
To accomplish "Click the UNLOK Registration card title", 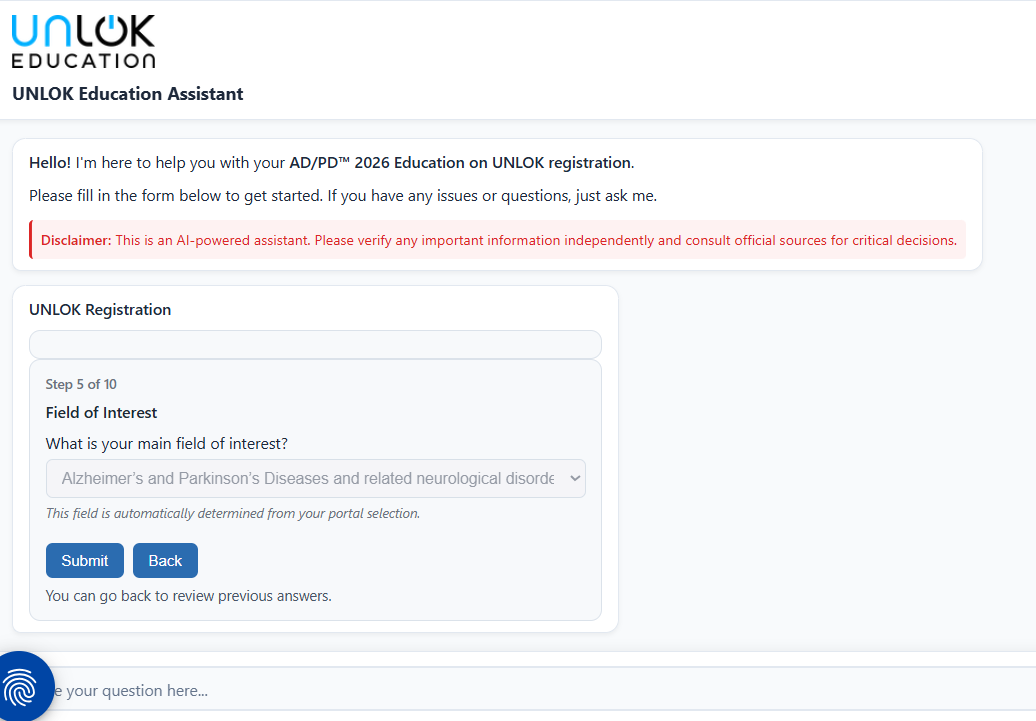I will [x=100, y=310].
